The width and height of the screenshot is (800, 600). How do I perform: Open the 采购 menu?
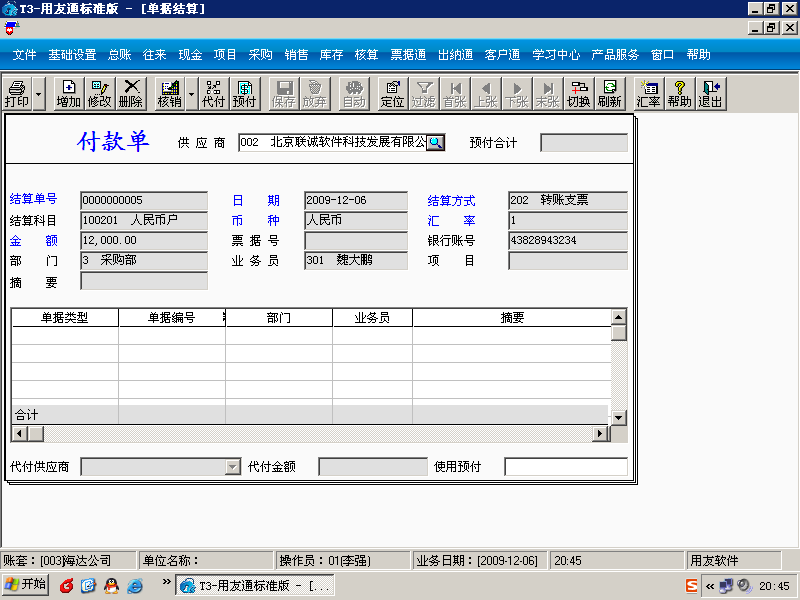tap(260, 55)
